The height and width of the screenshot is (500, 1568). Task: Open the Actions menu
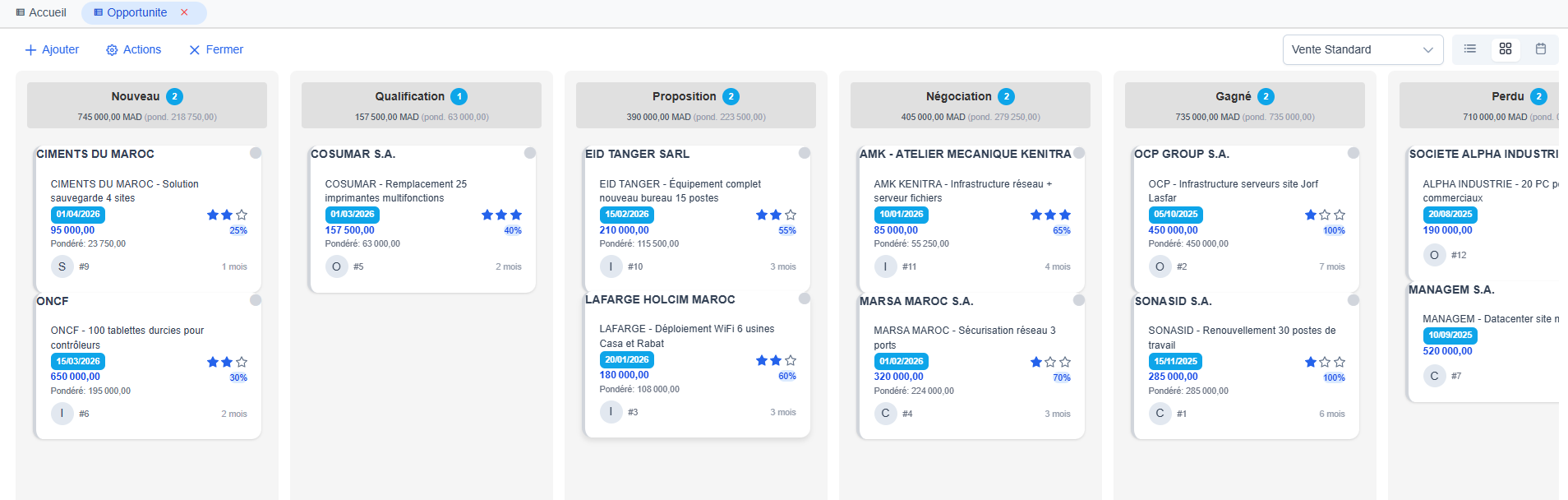point(134,49)
